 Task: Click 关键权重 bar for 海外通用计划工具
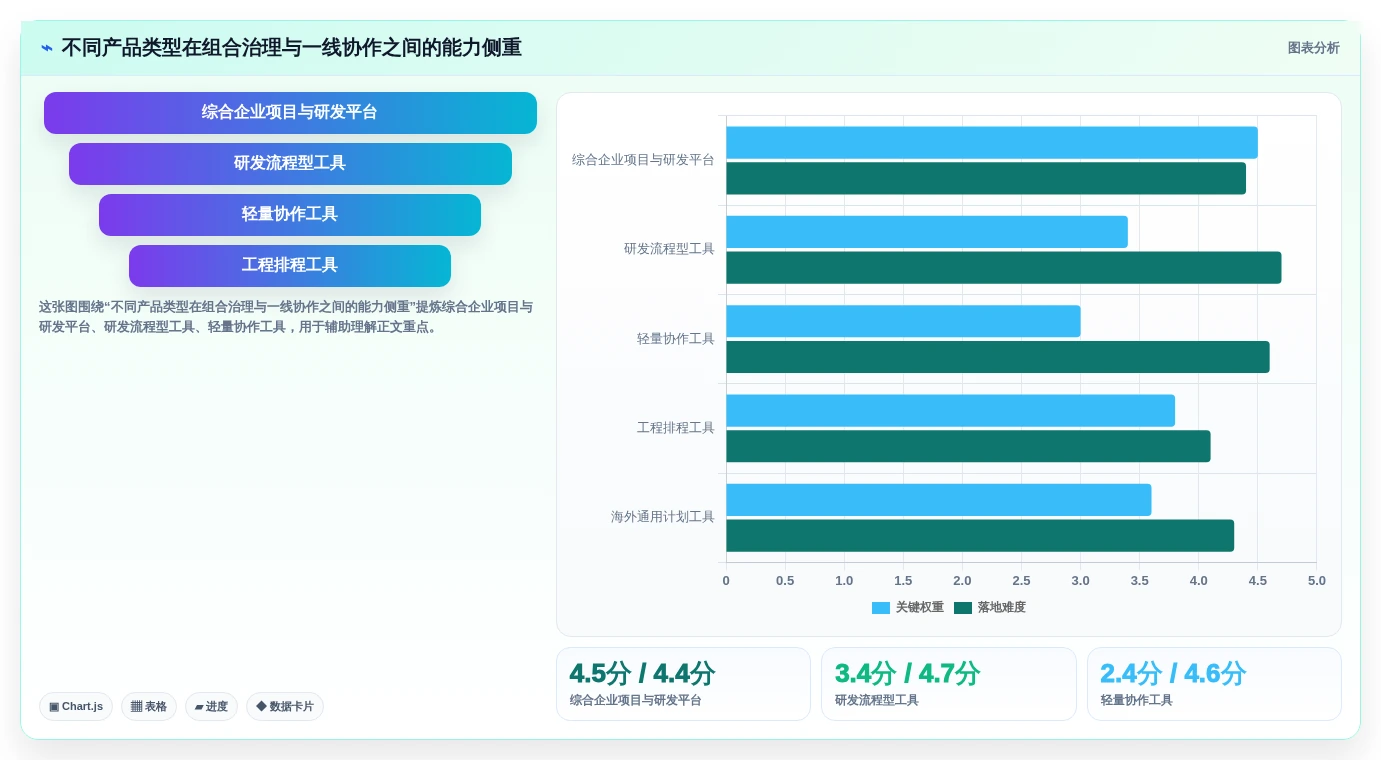[939, 500]
